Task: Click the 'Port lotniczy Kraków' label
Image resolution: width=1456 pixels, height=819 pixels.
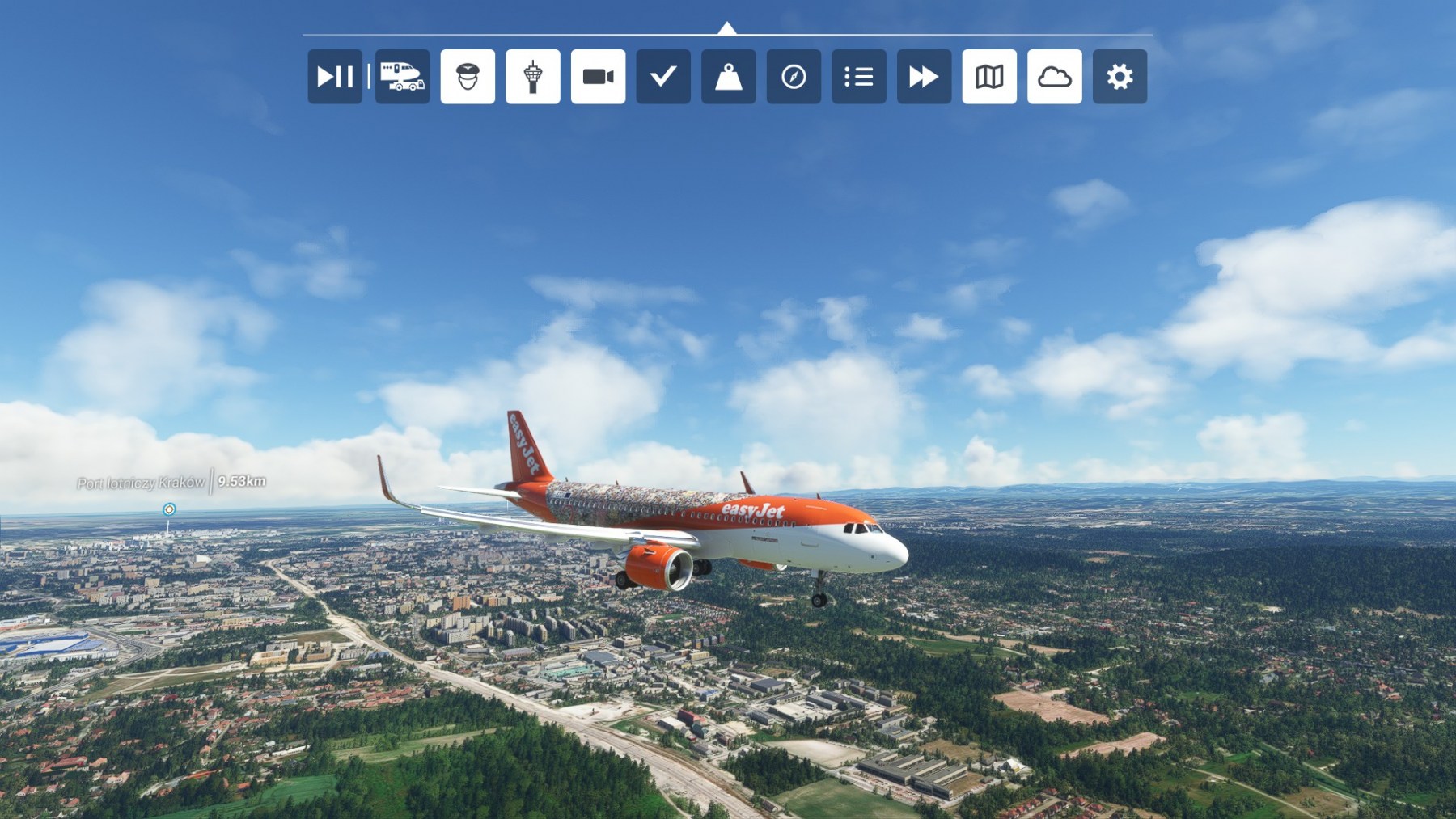Action: (142, 483)
